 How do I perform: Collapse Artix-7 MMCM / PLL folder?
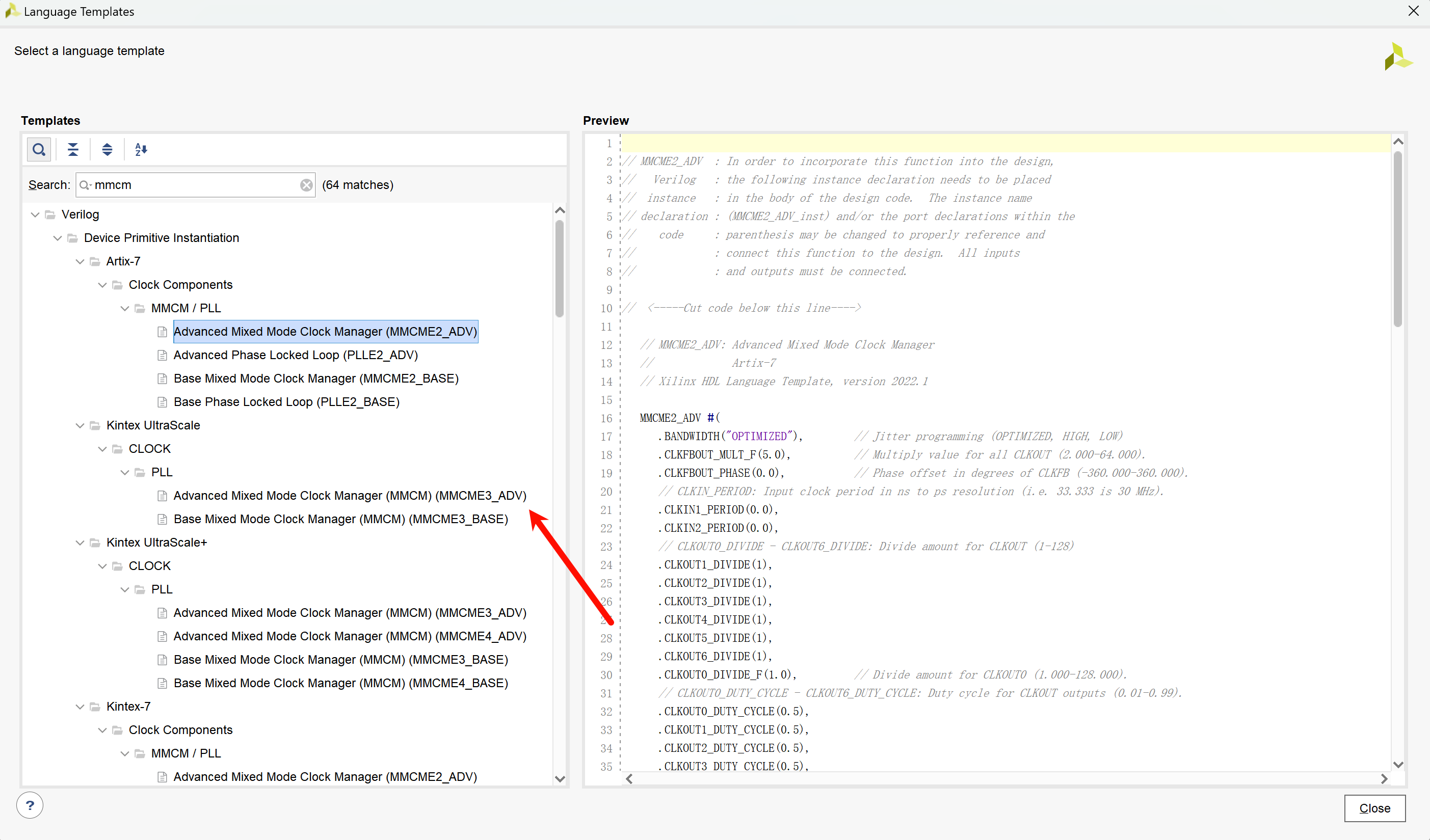[125, 308]
